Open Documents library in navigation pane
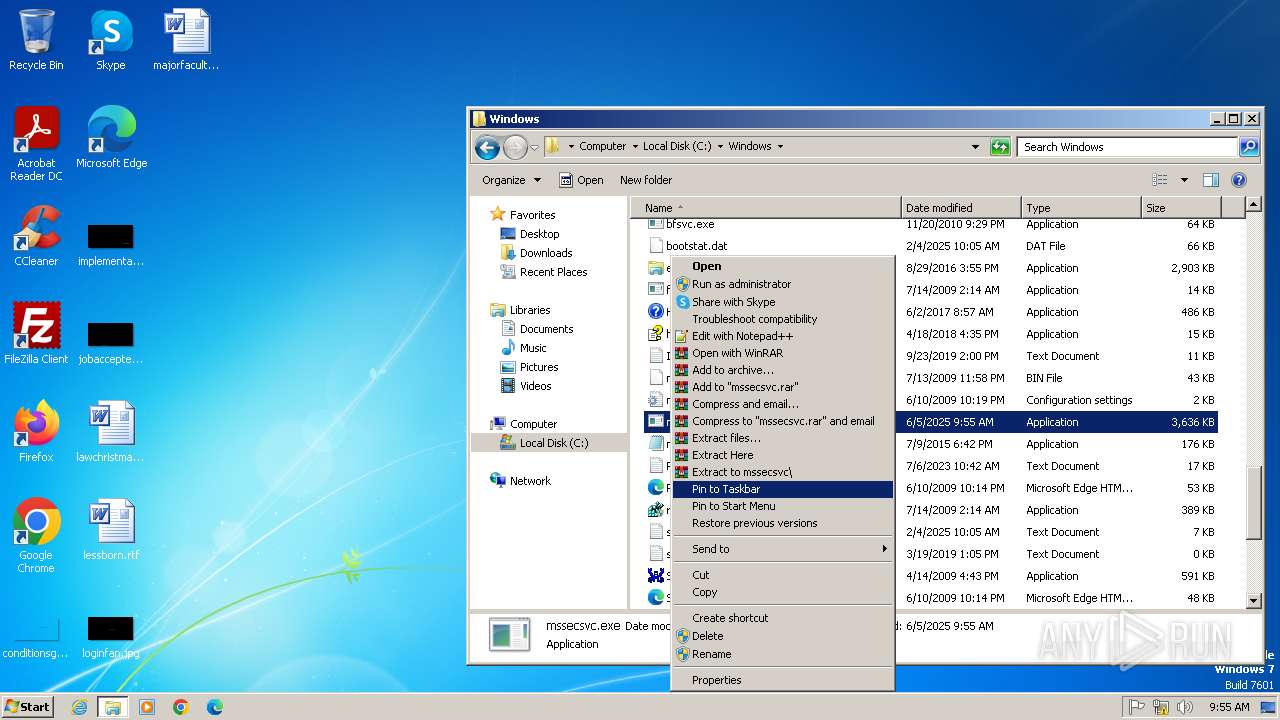Viewport: 1280px width, 720px height. 546,329
